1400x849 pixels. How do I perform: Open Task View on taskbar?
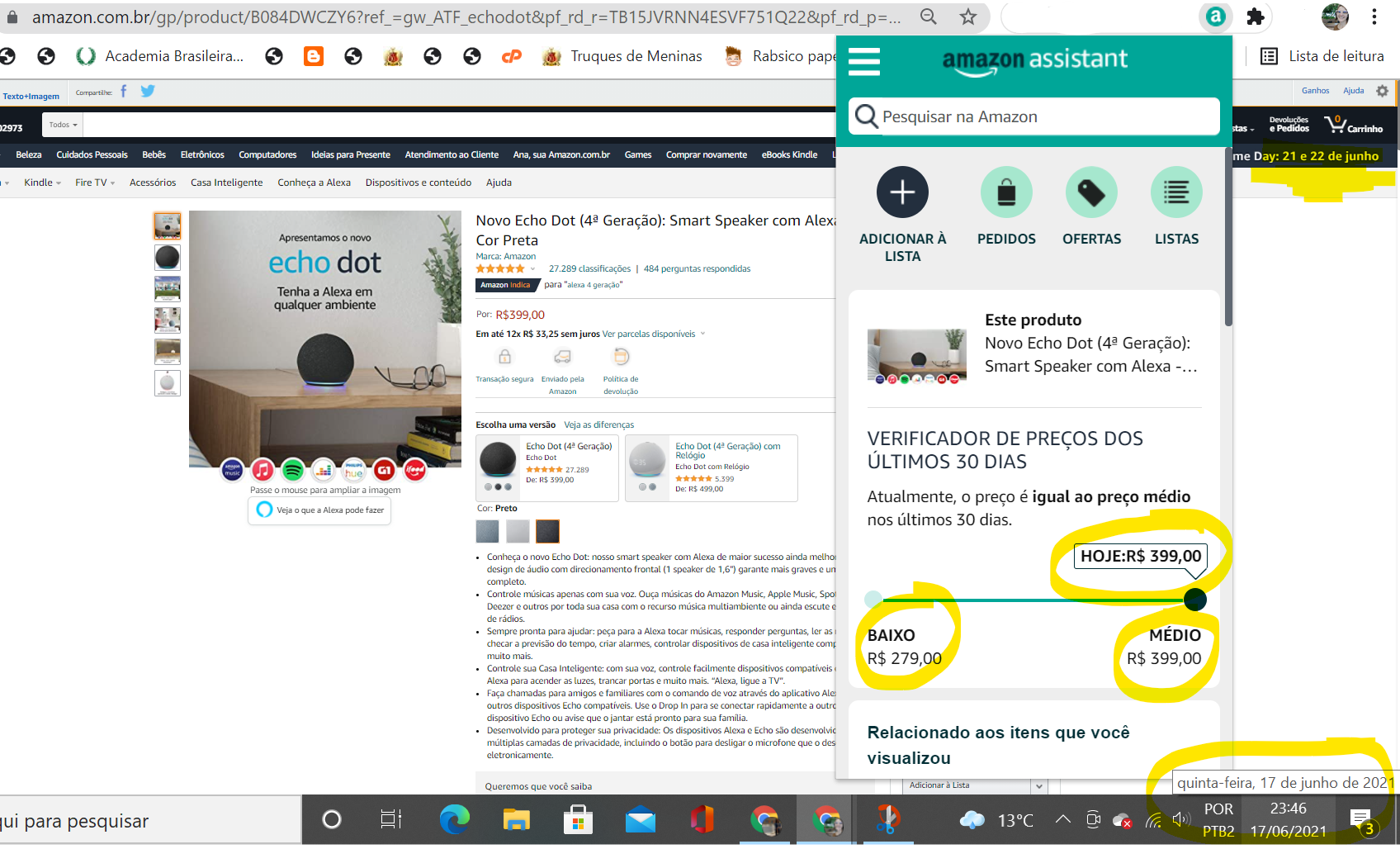[x=391, y=819]
